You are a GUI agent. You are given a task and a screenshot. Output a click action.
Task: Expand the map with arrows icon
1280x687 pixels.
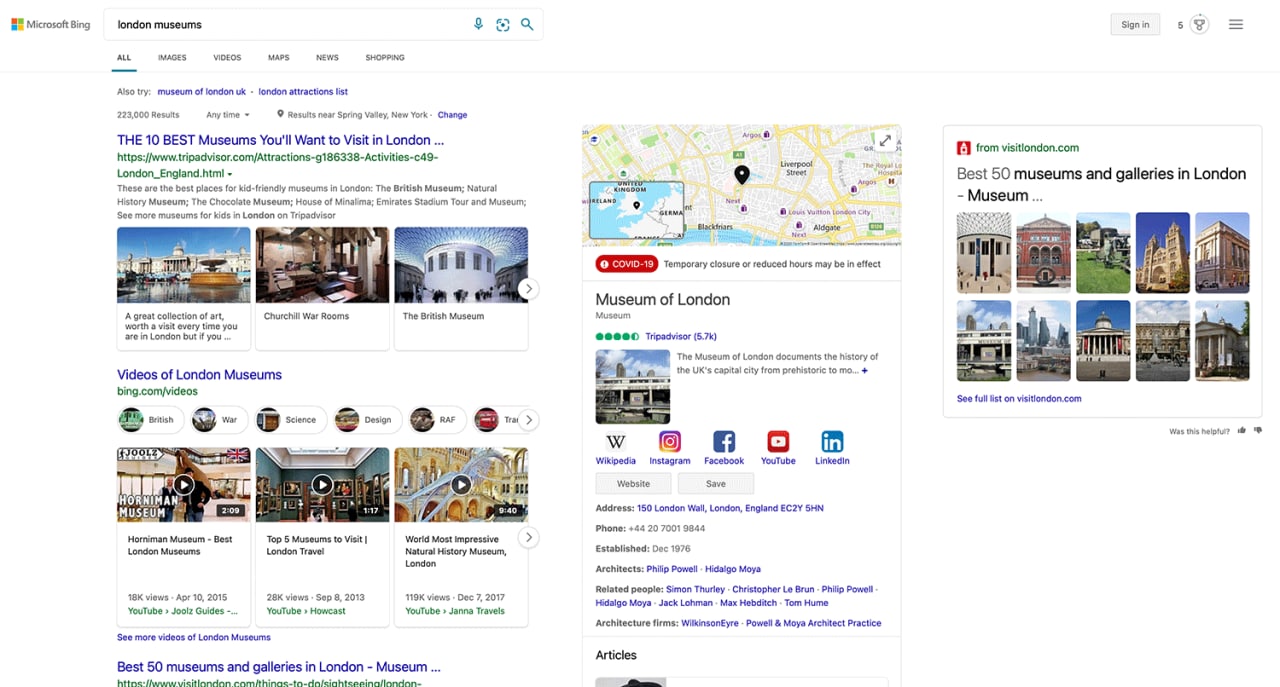tap(885, 141)
